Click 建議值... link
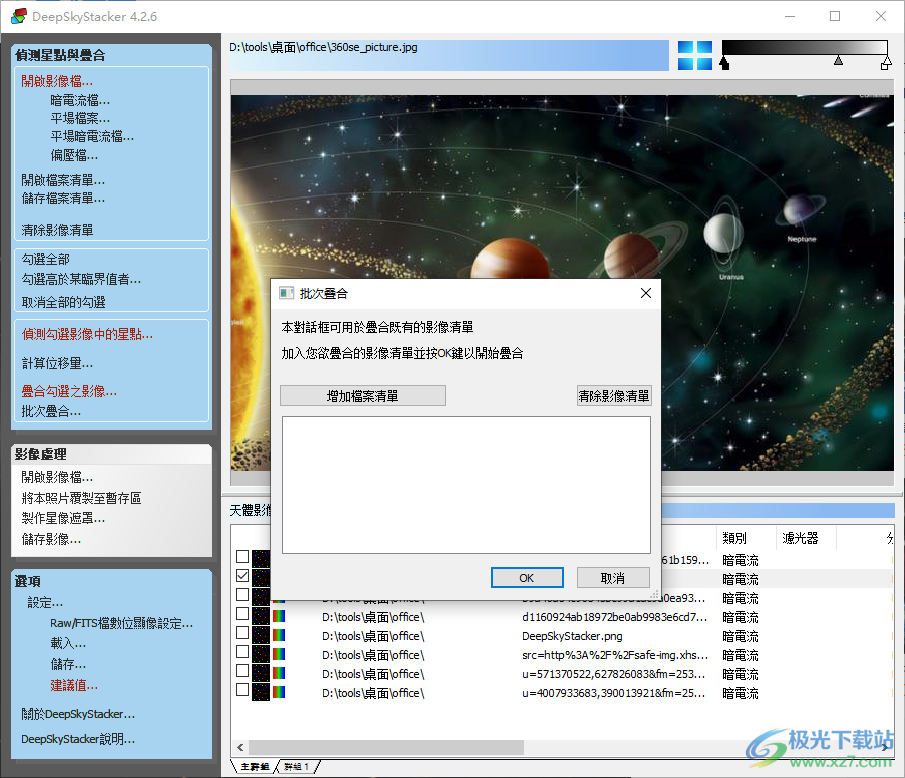Screen dimensions: 905x778 (x=74, y=685)
